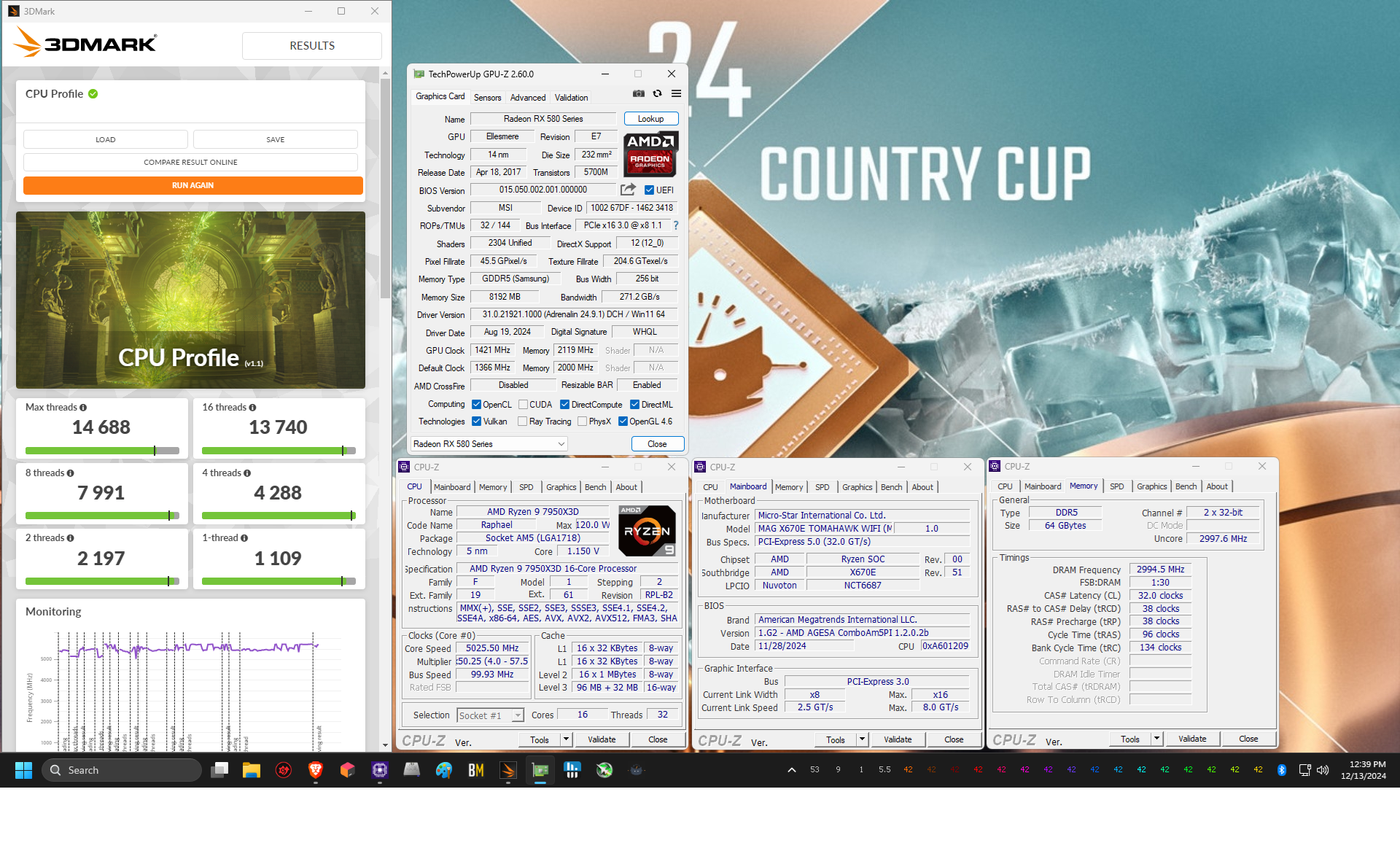This screenshot has width=1400, height=843.
Task: Open the GPU-Z hamburger menu
Action: coord(676,94)
